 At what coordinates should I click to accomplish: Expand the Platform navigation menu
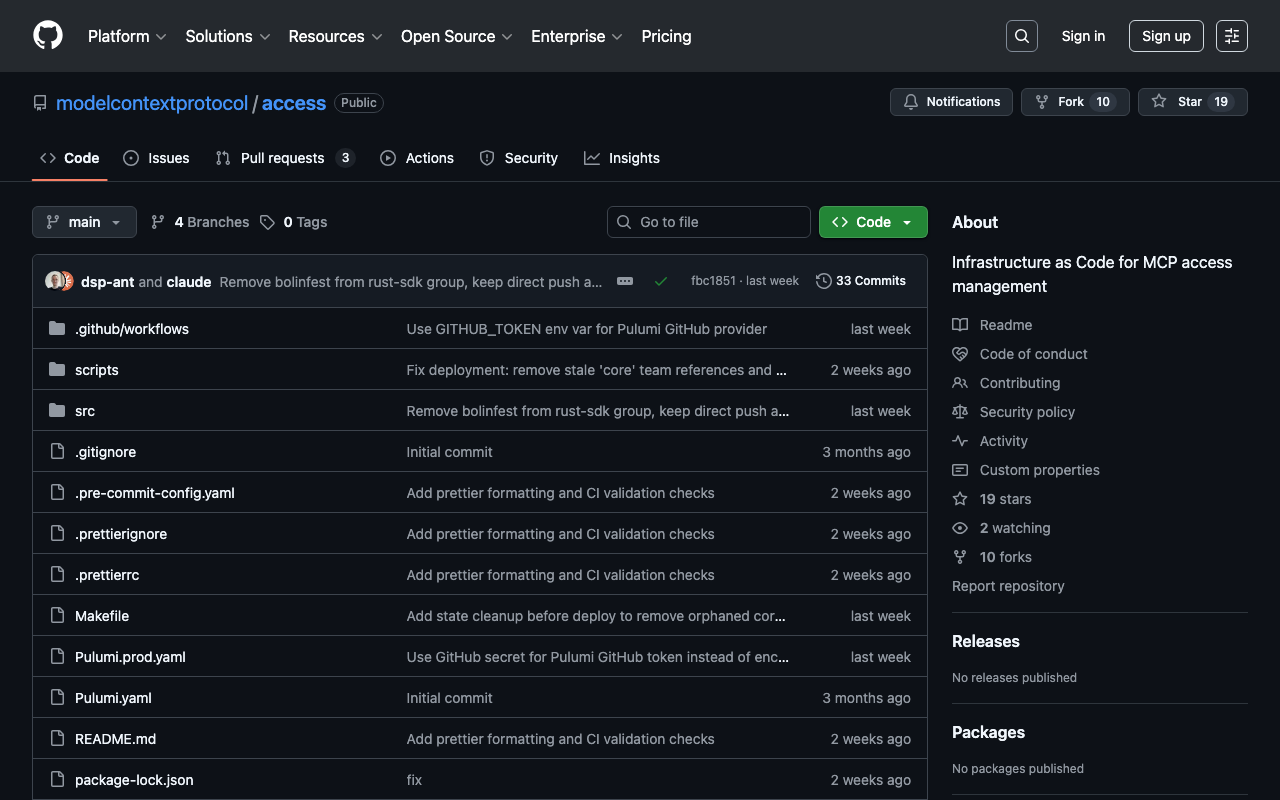point(127,36)
